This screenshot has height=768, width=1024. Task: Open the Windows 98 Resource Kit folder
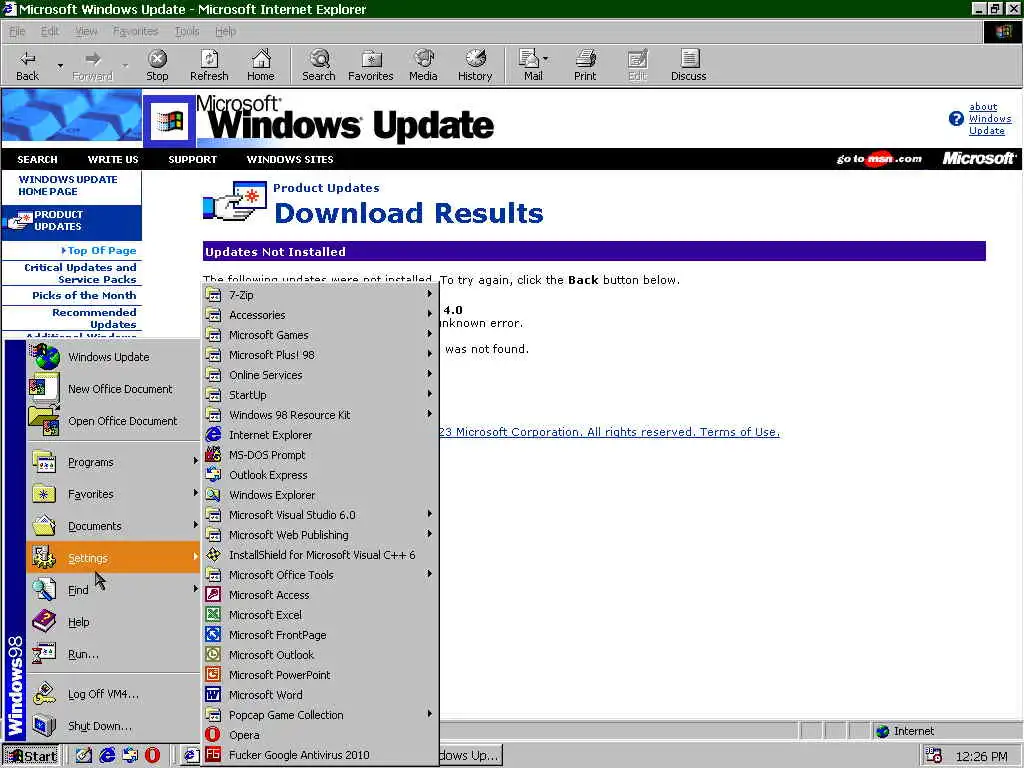coord(320,415)
